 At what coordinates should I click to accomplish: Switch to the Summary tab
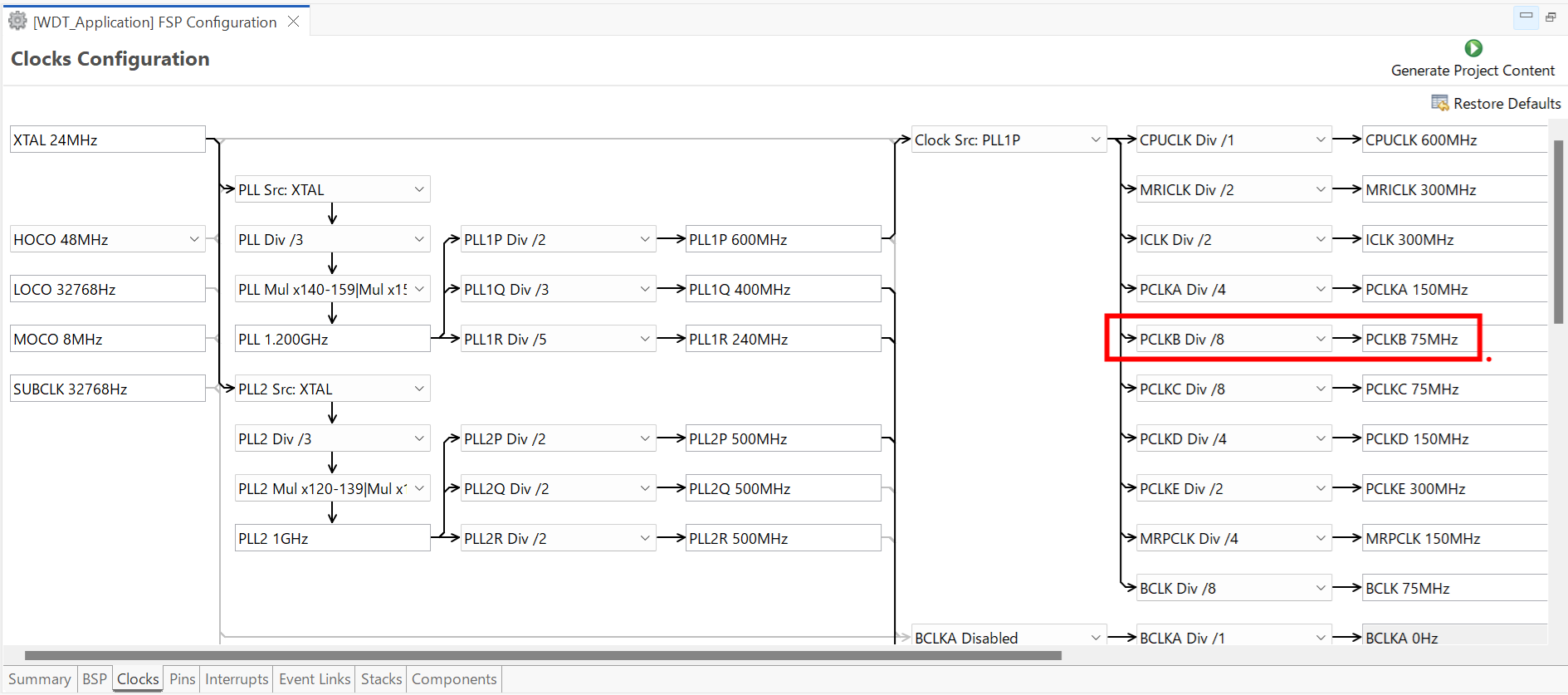pos(39,679)
